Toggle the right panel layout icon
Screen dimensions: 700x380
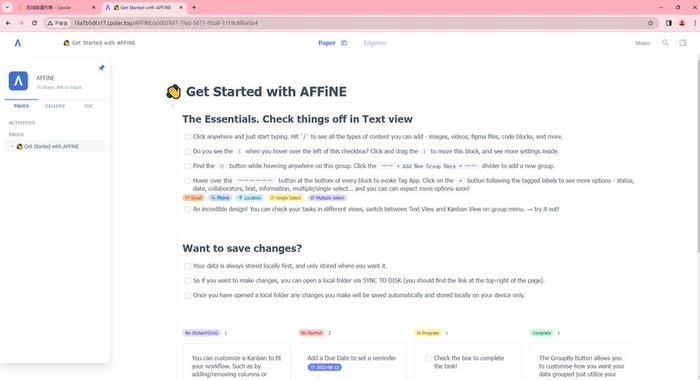683,43
